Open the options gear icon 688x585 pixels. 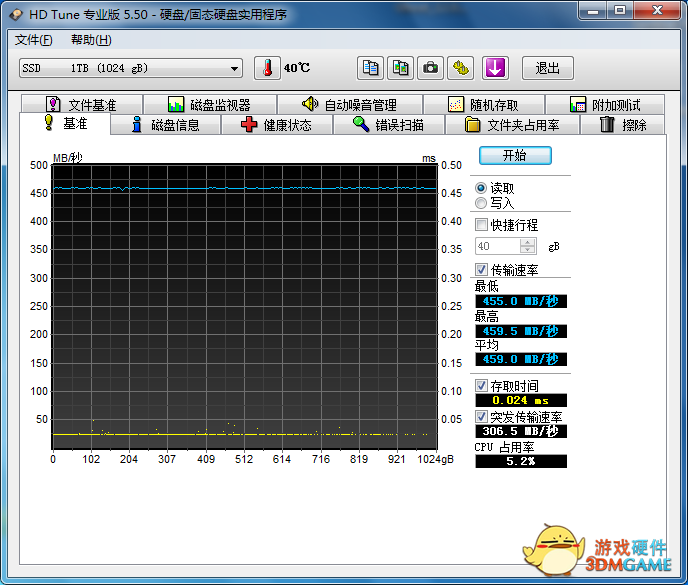point(460,68)
